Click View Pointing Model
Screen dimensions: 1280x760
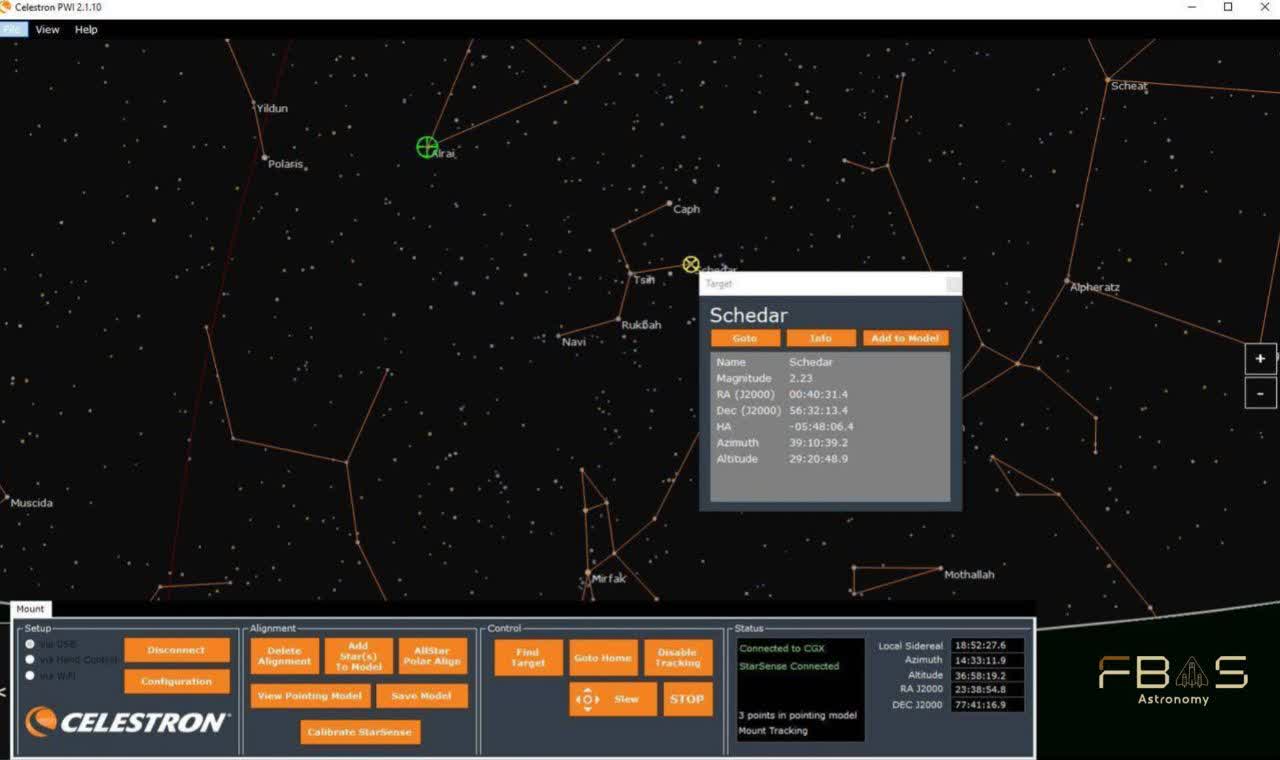click(310, 696)
